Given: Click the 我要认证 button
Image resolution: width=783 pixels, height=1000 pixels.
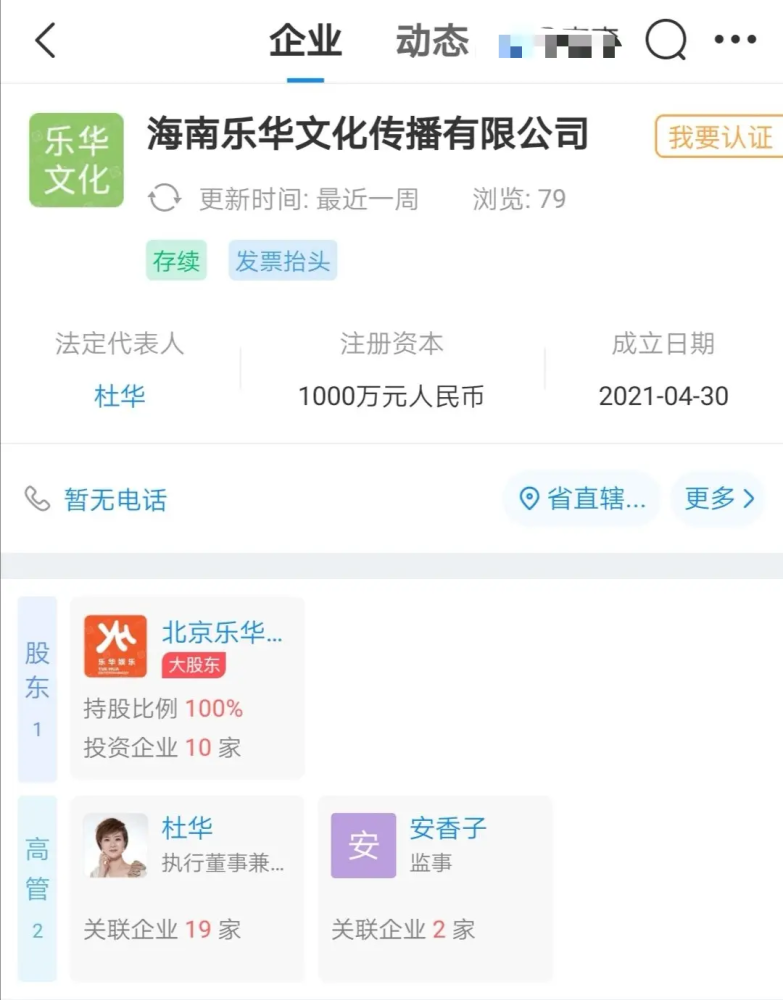Looking at the screenshot, I should coord(719,136).
